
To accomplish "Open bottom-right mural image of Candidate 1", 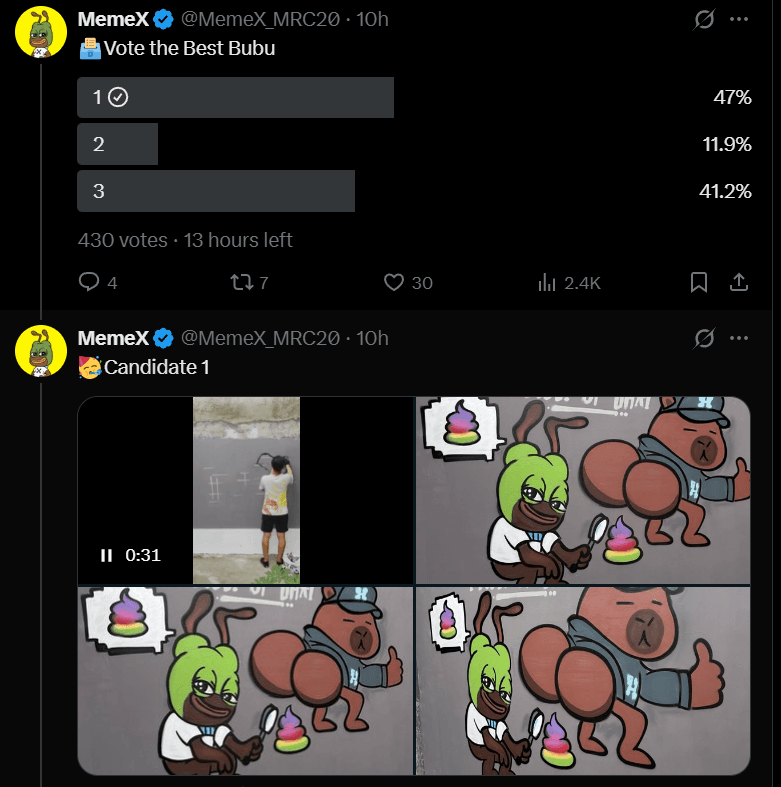I will coord(582,680).
